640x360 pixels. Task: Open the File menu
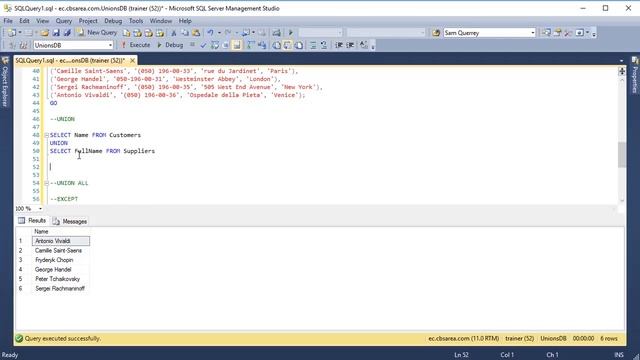pyautogui.click(x=8, y=21)
